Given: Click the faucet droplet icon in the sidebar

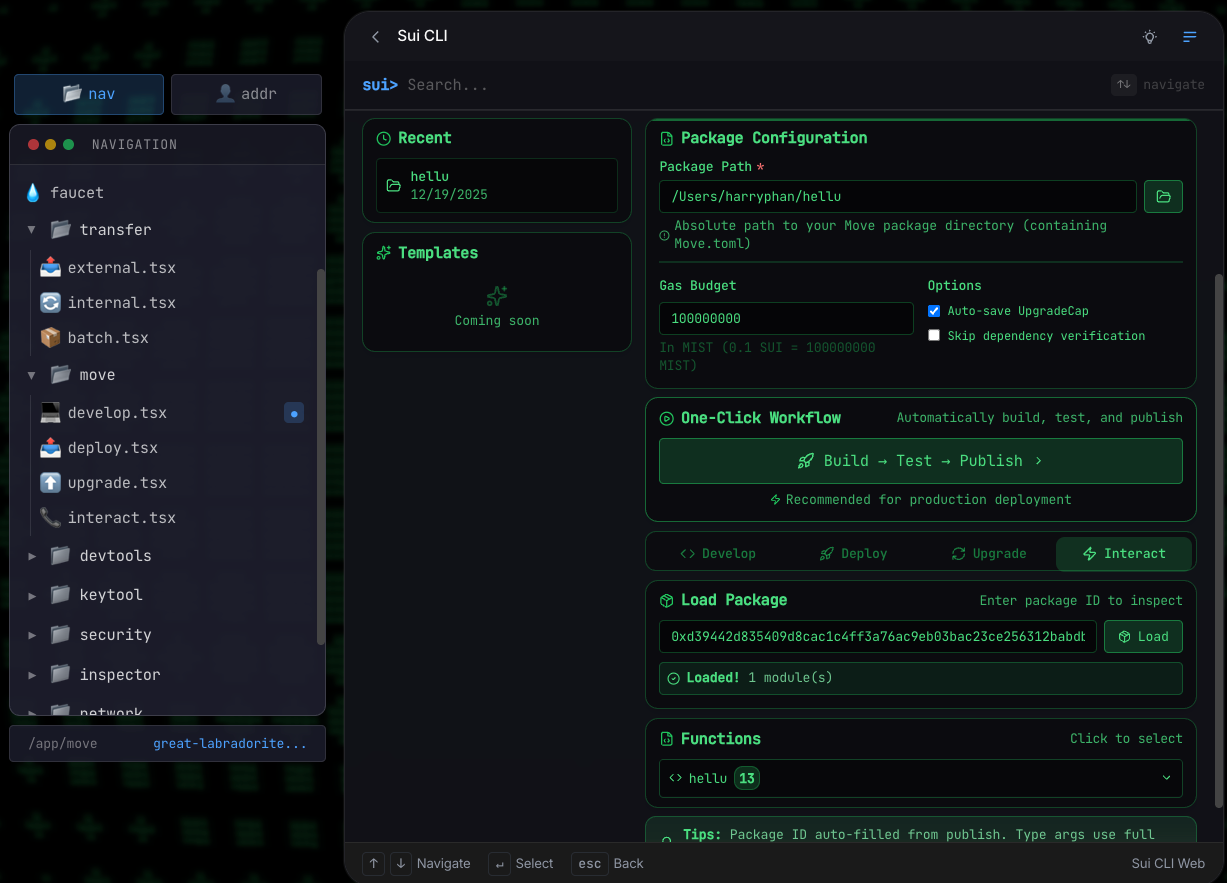Looking at the screenshot, I should pos(31,191).
